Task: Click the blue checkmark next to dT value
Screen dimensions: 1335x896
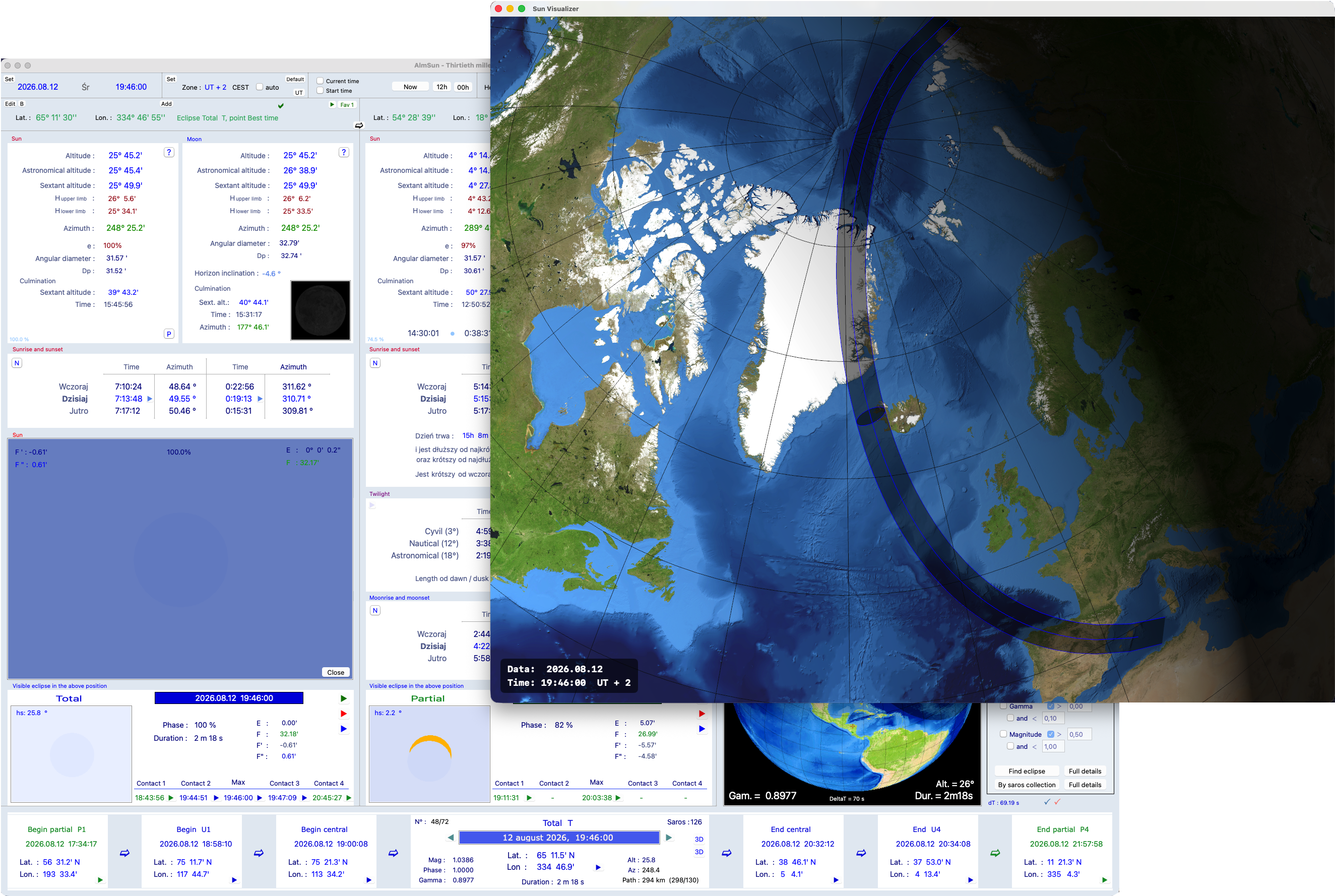Action: coord(1047,802)
